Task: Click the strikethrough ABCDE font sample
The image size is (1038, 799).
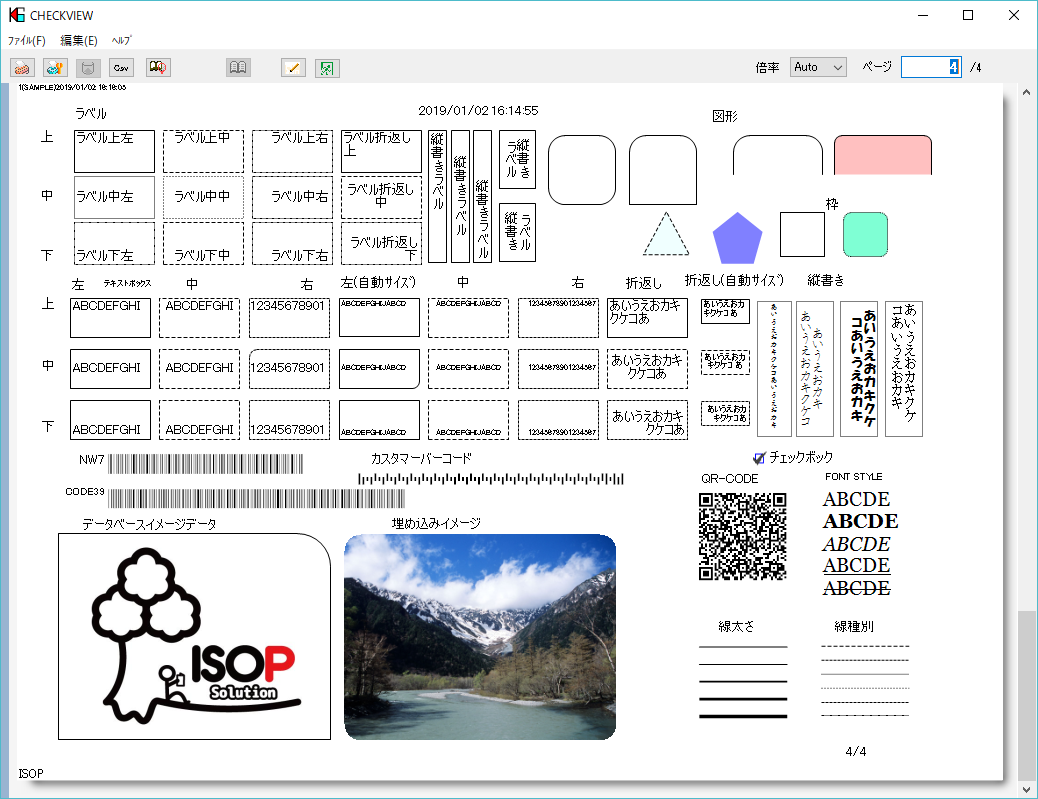Action: (857, 588)
